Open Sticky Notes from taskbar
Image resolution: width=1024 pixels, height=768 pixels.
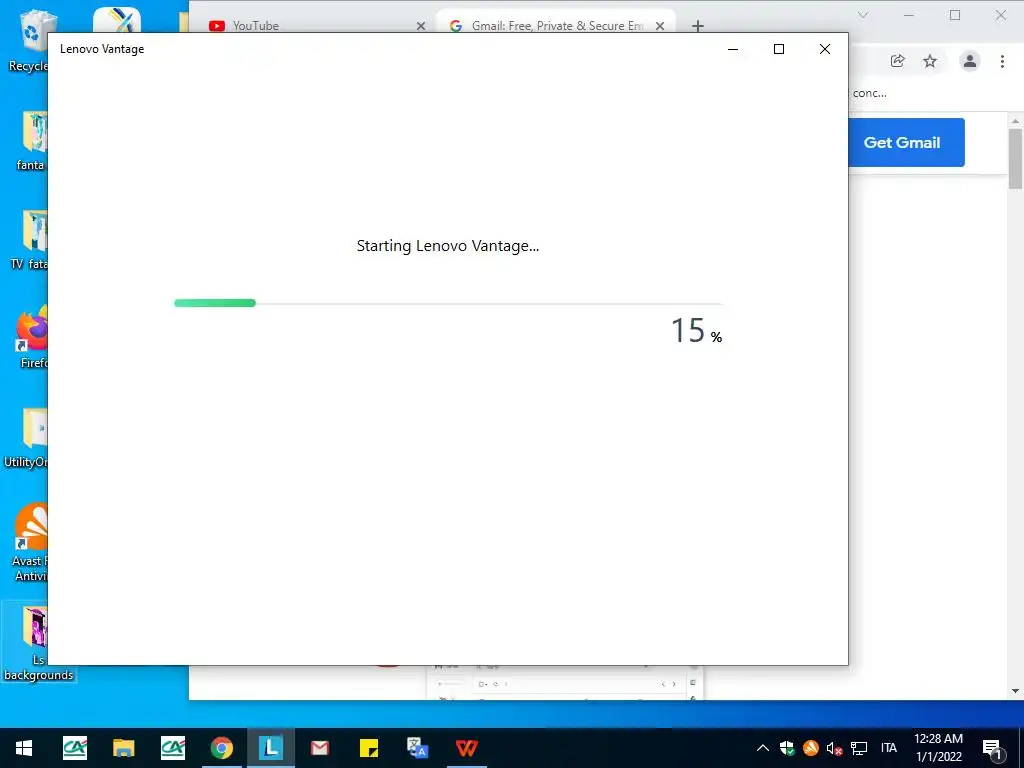pos(368,748)
